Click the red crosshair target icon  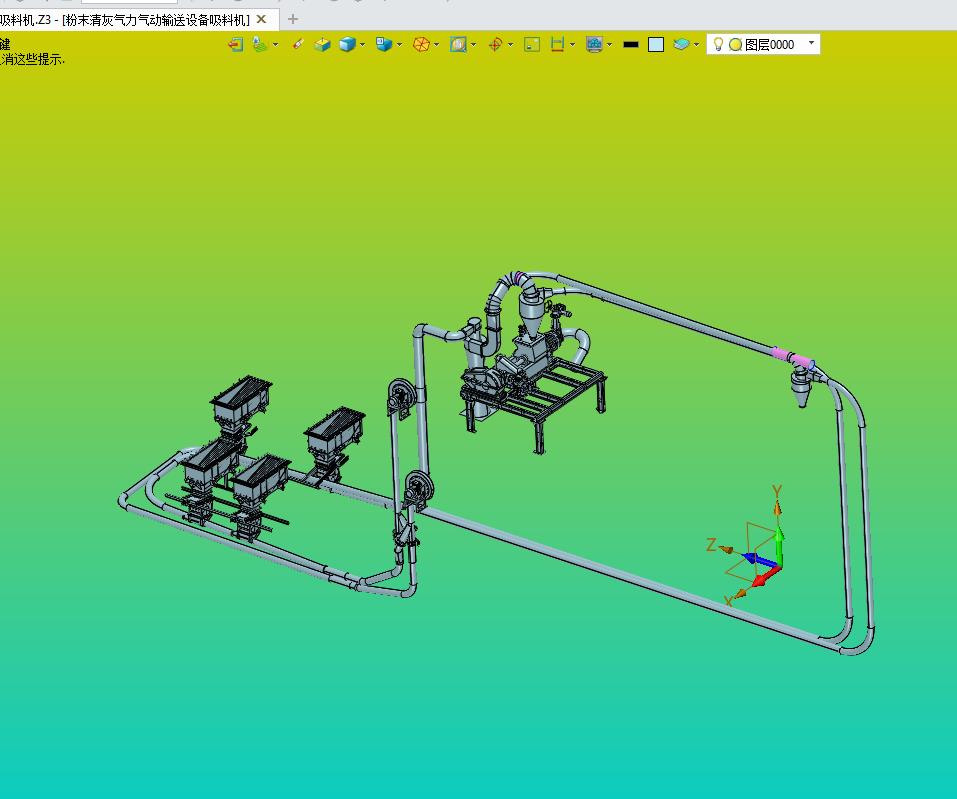point(495,44)
